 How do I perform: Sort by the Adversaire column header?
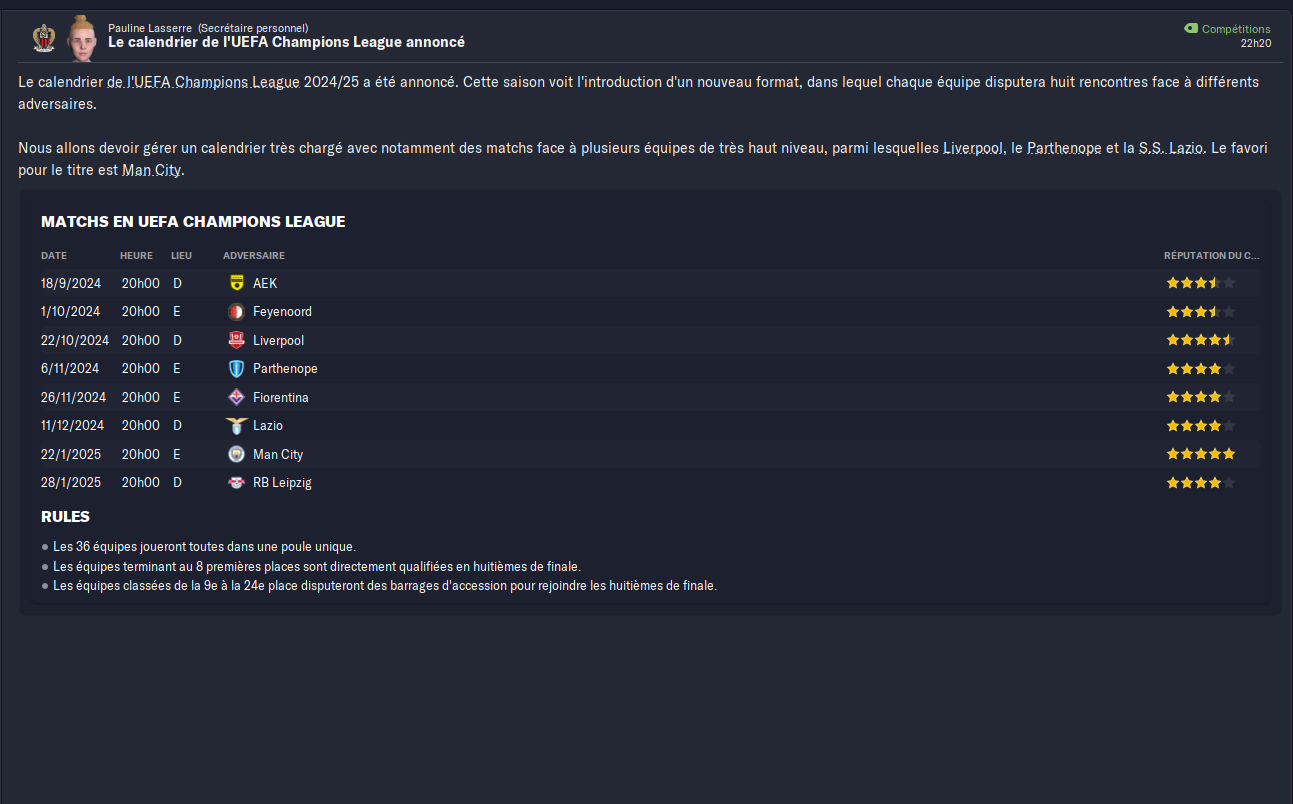254,256
